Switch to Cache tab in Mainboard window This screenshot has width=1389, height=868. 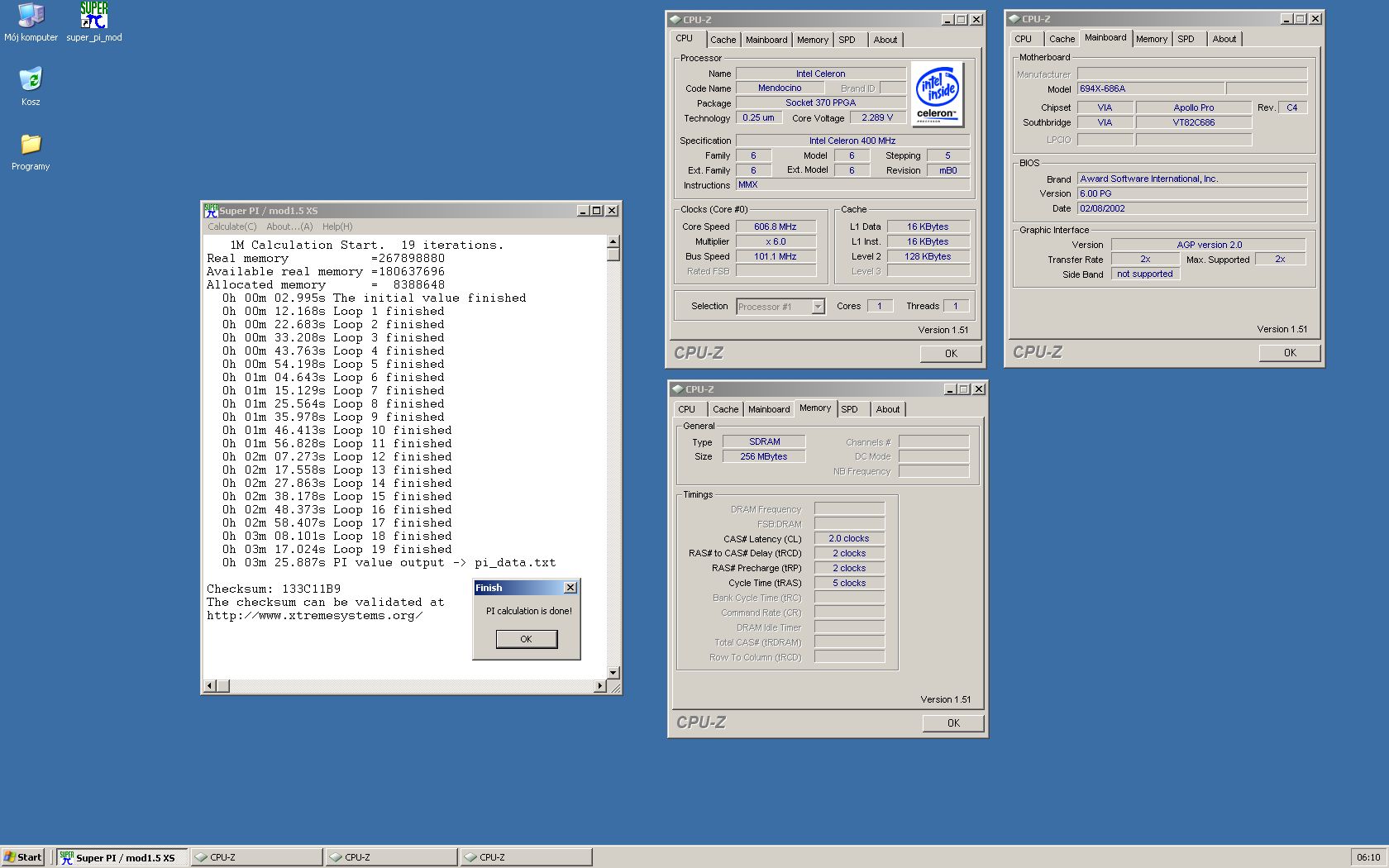coord(1062,39)
